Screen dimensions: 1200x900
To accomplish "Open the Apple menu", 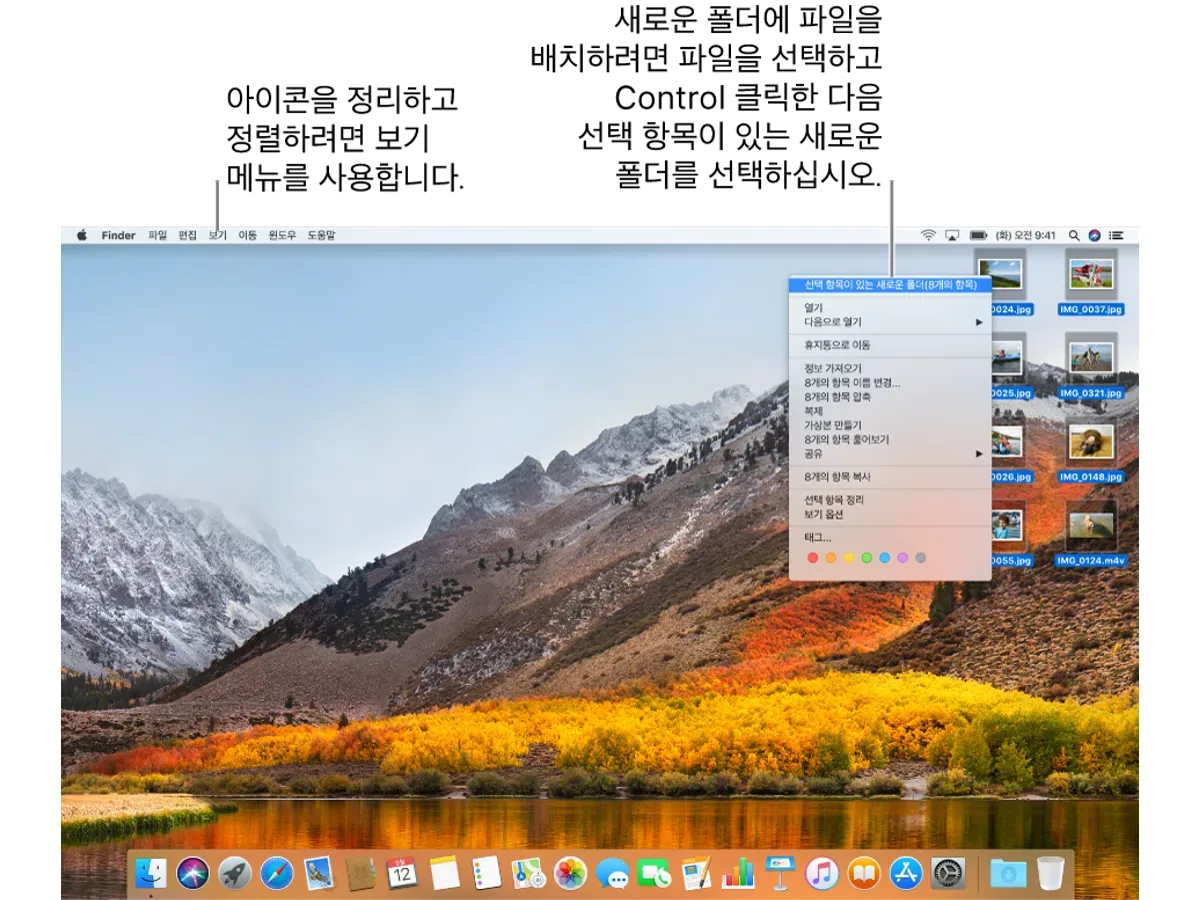I will [x=82, y=235].
